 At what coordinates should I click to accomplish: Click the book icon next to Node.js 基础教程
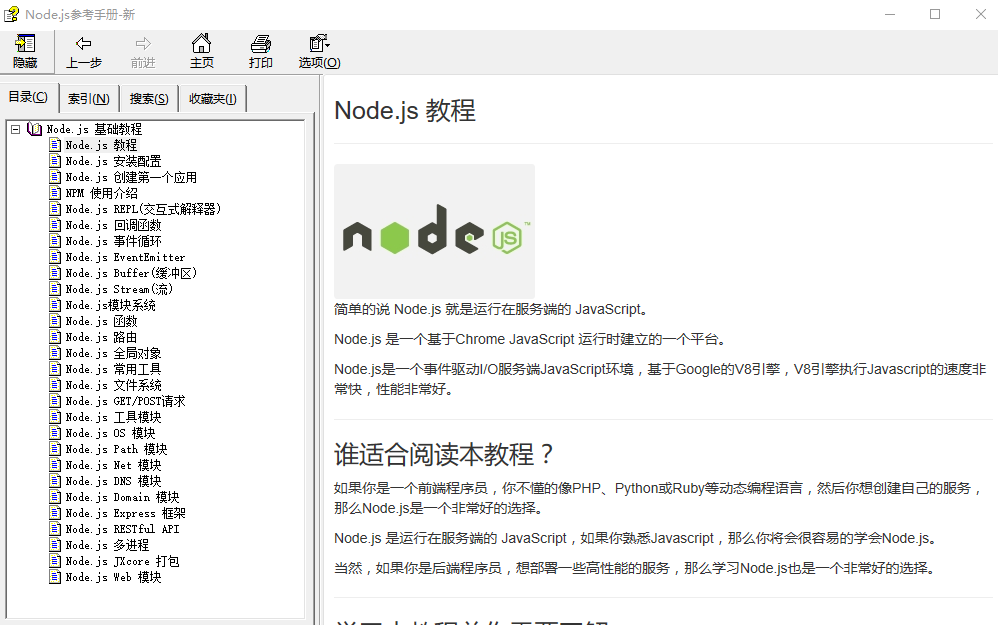click(34, 128)
